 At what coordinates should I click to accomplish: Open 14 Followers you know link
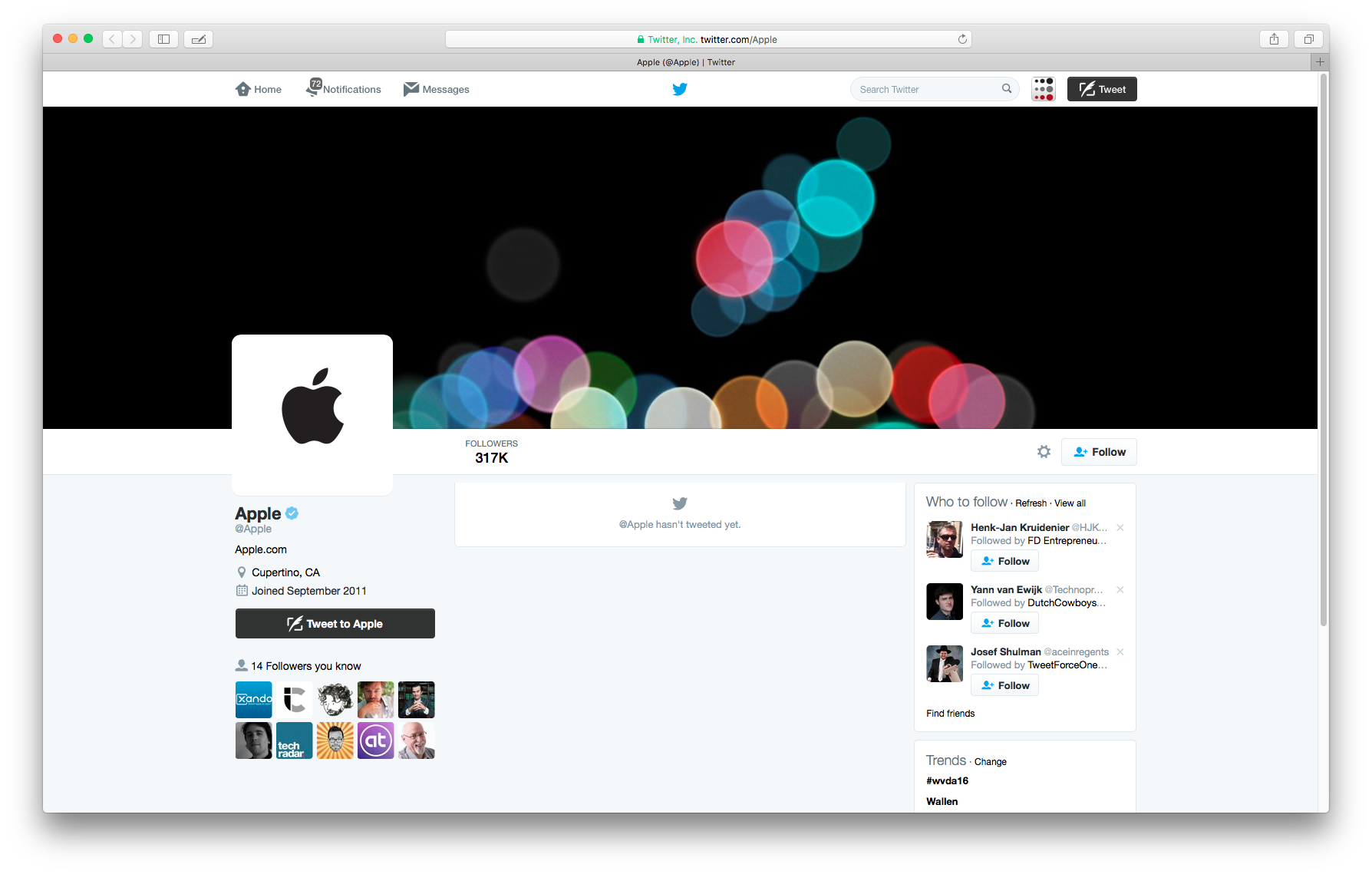point(306,666)
